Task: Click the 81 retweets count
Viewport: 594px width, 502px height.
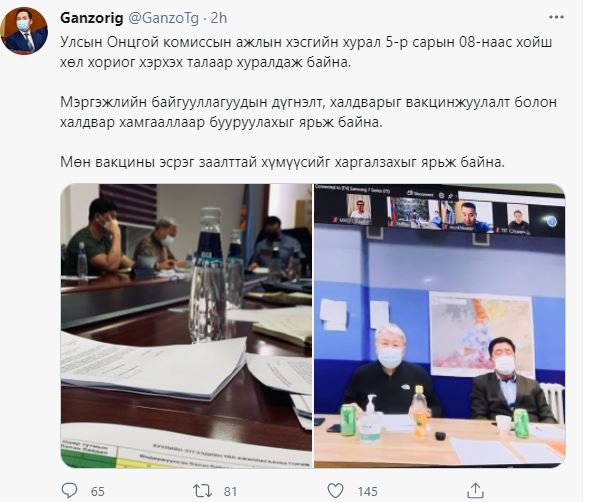Action: pyautogui.click(x=230, y=491)
